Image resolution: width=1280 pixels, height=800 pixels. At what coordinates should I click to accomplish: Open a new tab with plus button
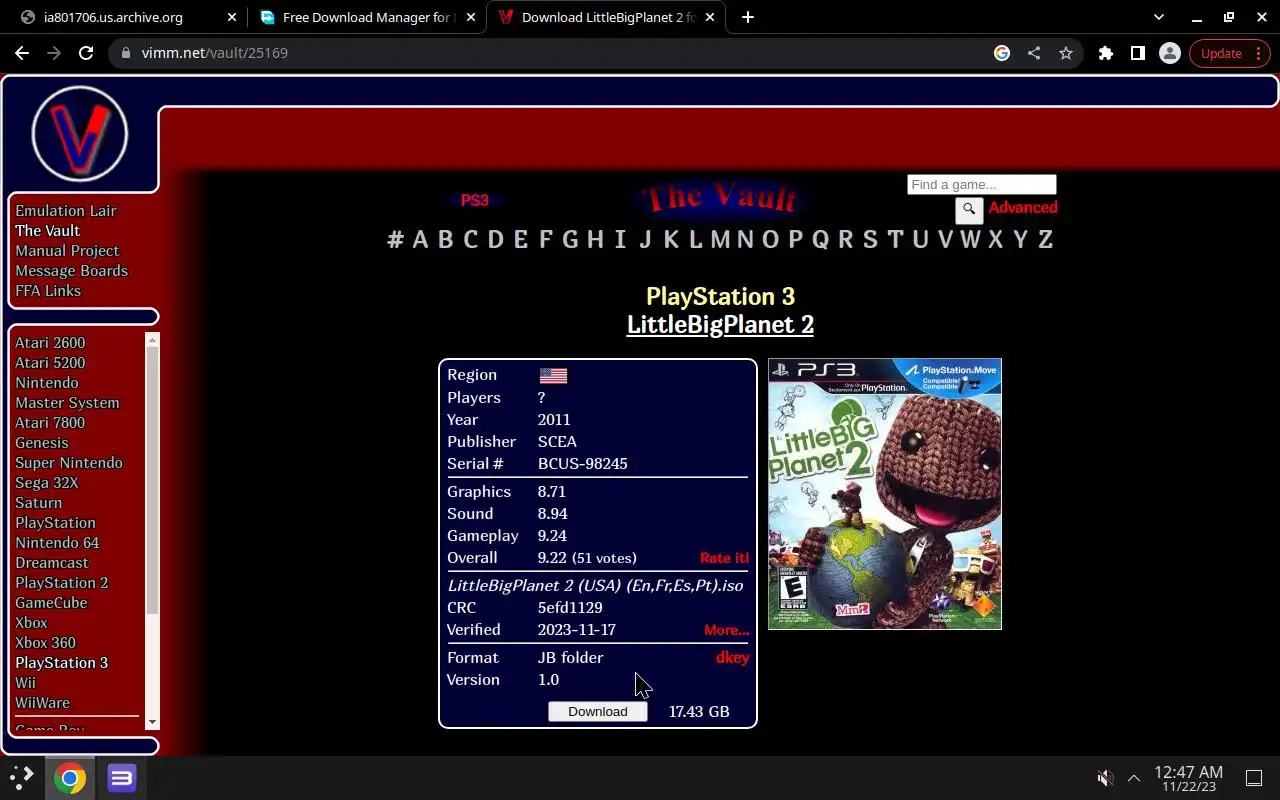[x=747, y=17]
